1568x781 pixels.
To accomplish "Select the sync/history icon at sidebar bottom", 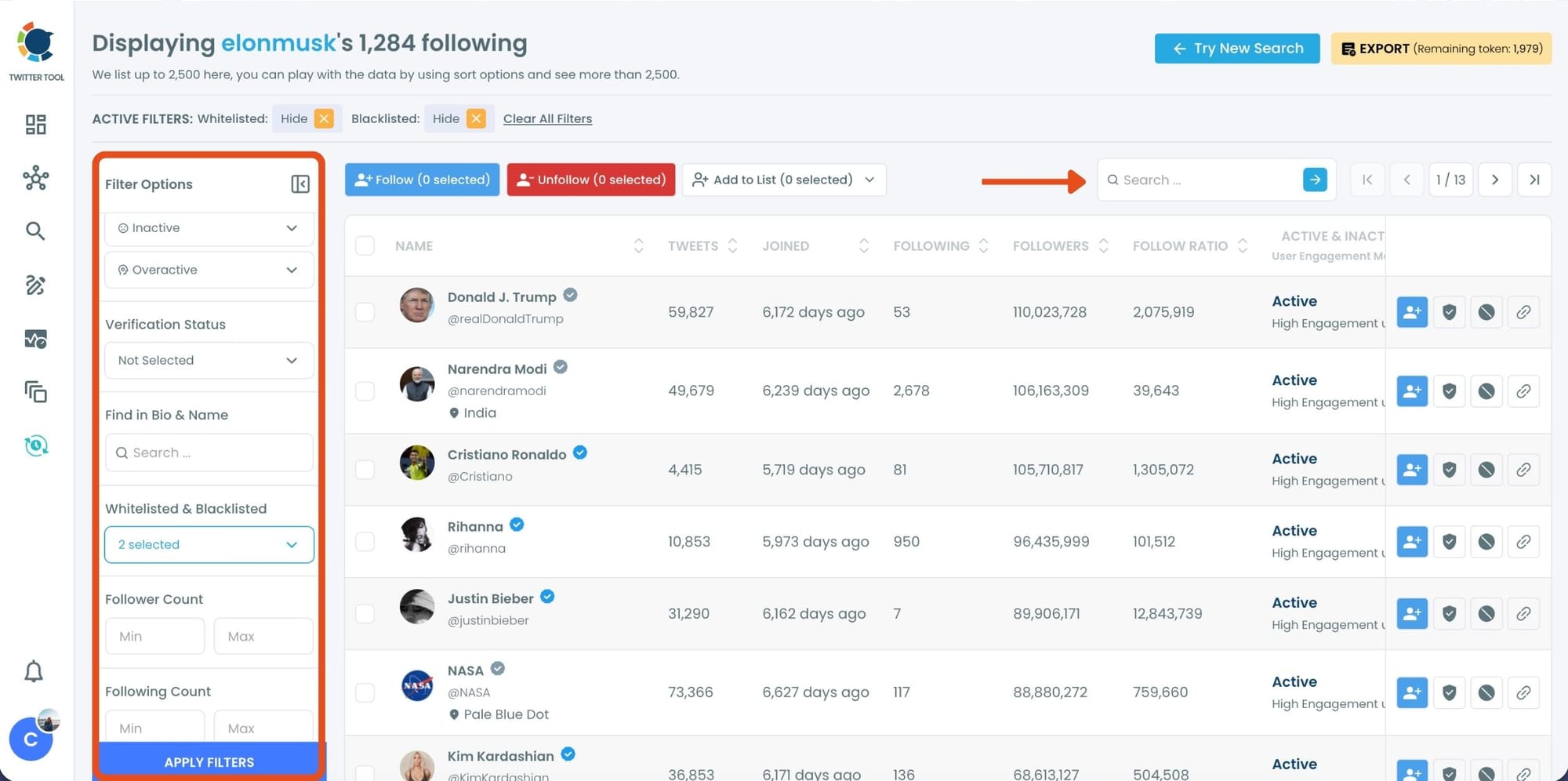I will [x=35, y=445].
